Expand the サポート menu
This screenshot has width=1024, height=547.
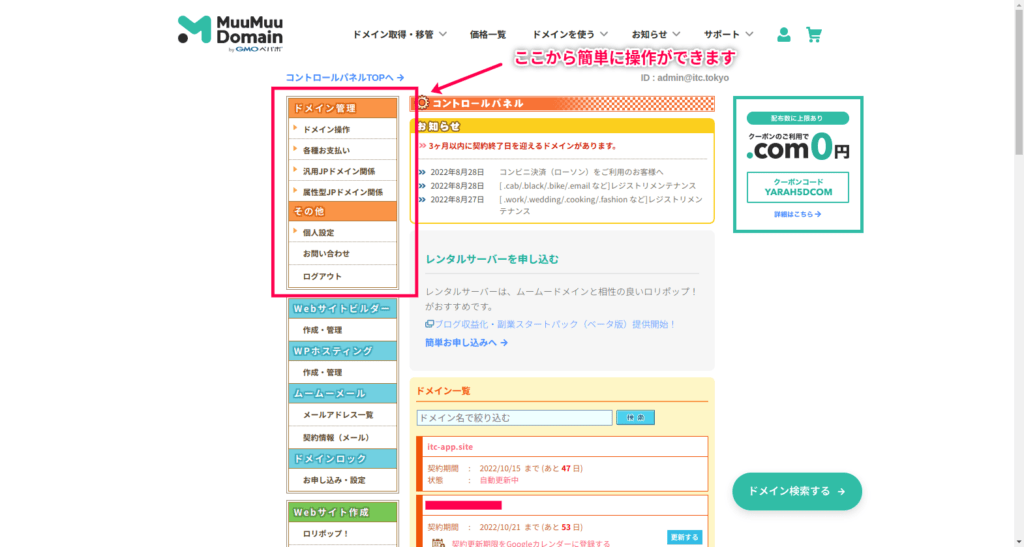[728, 35]
